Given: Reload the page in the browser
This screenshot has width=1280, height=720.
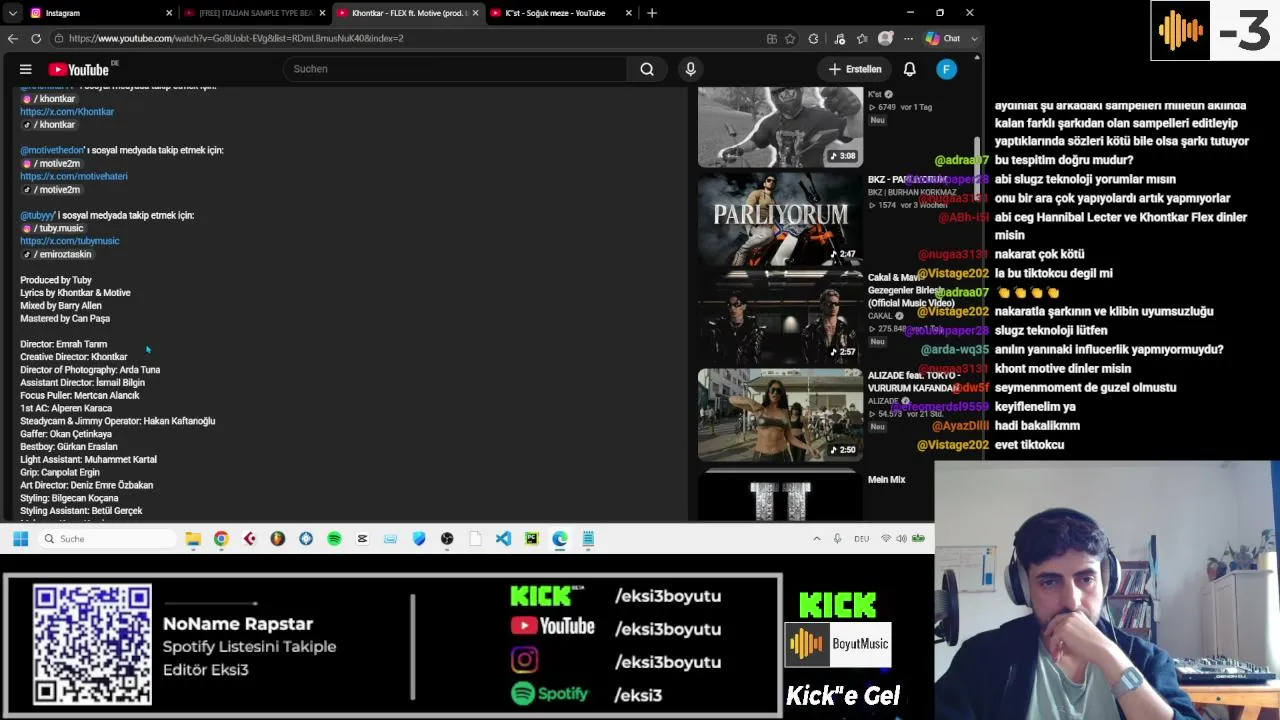Looking at the screenshot, I should click(36, 38).
